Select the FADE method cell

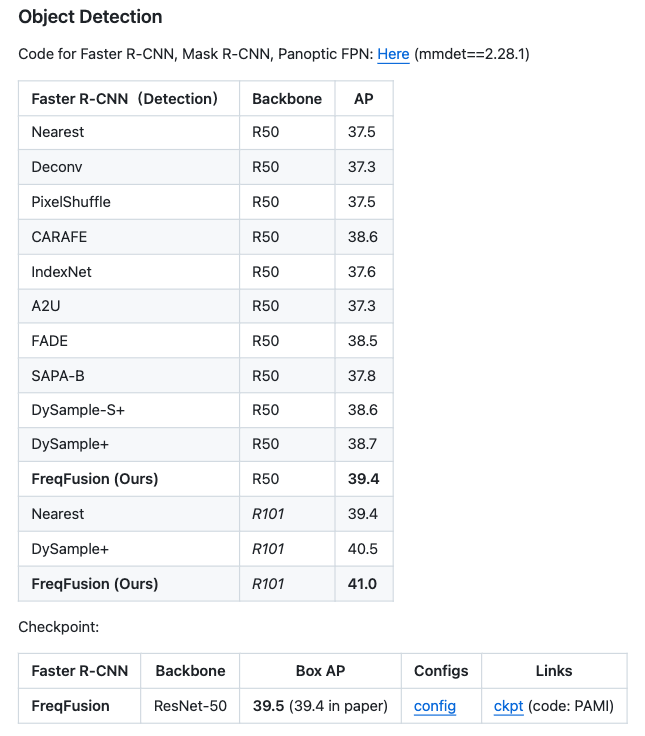(50, 341)
